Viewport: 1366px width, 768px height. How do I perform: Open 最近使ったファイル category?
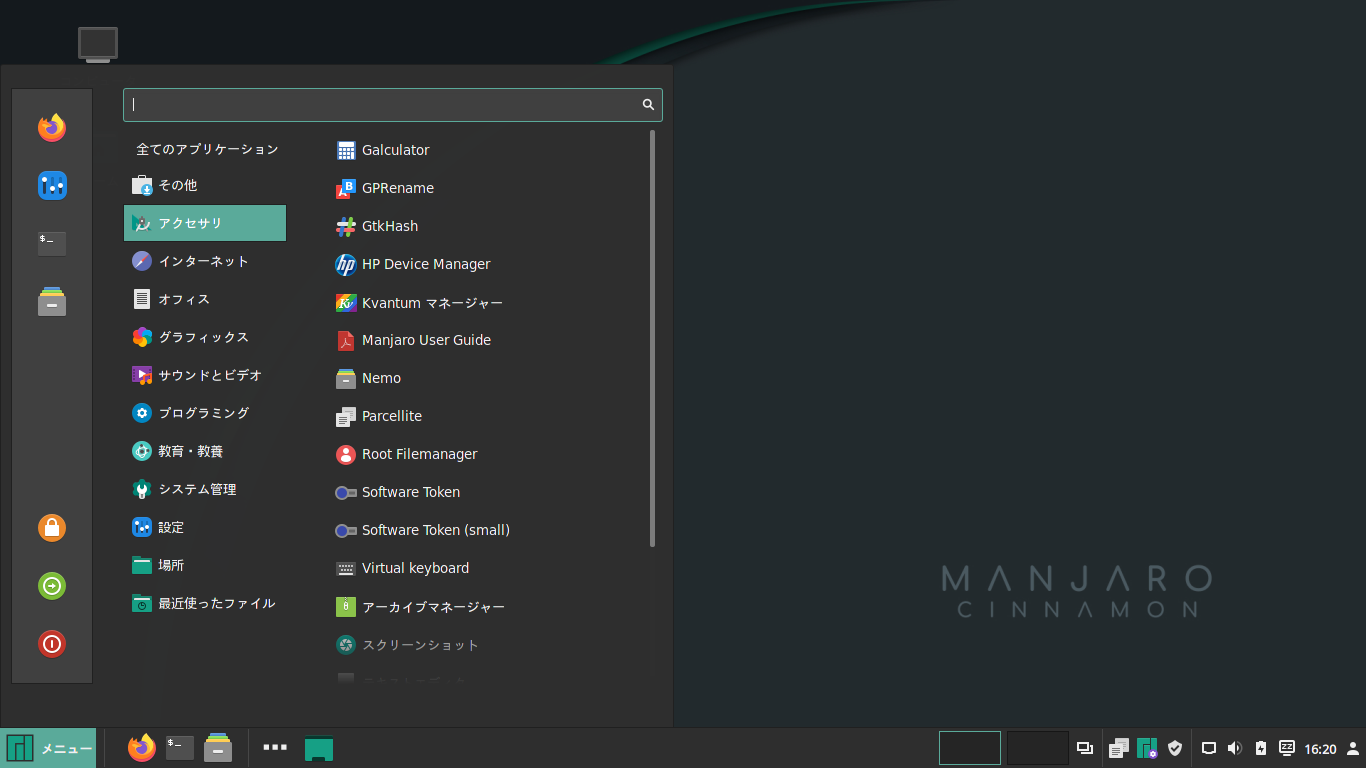click(x=205, y=603)
